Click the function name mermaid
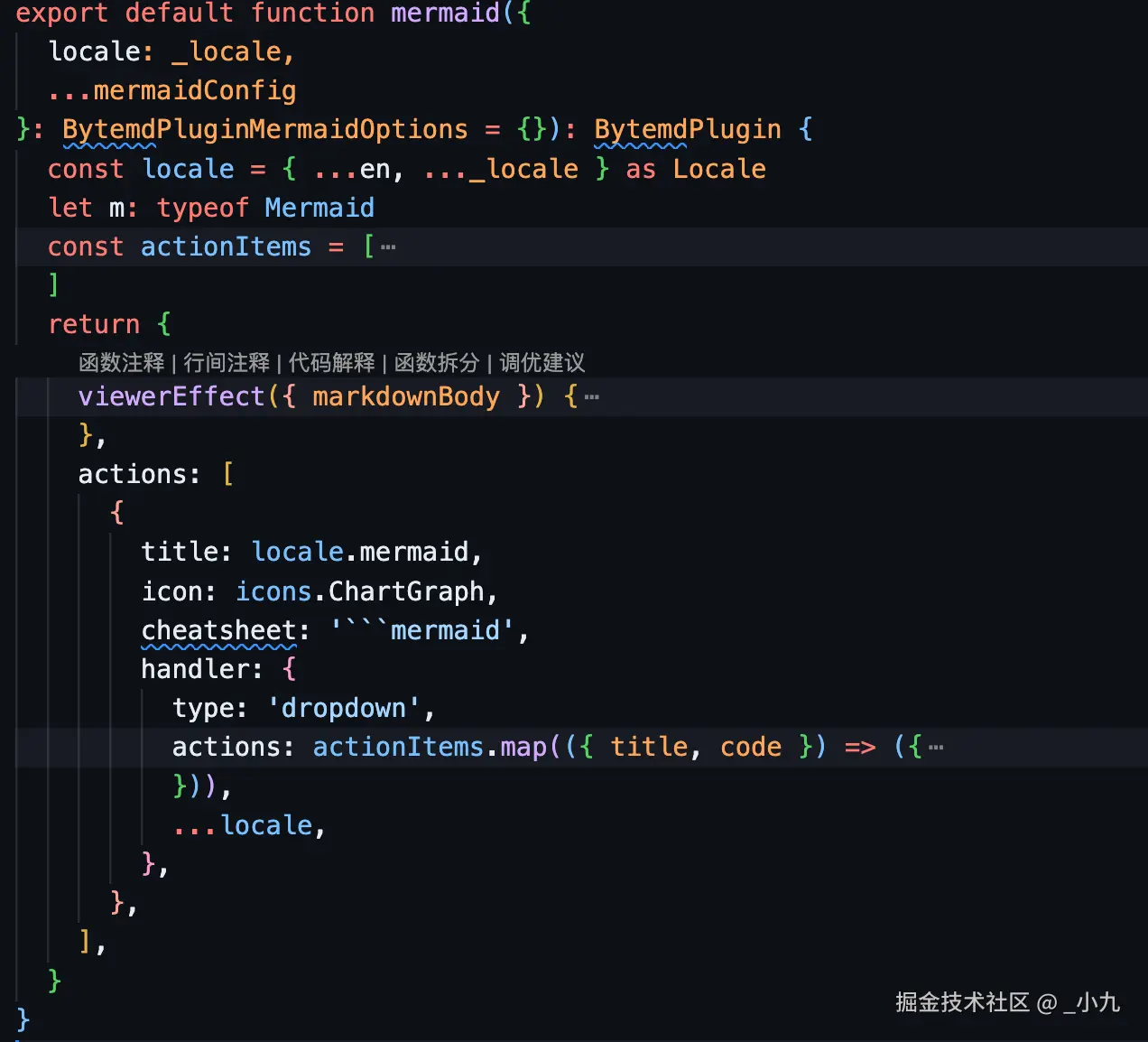 (445, 14)
